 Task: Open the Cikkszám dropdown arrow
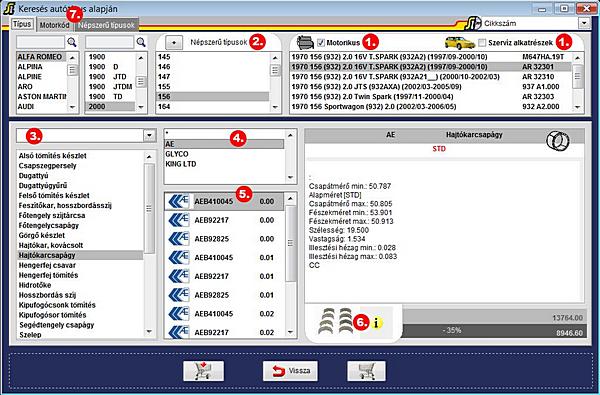pos(584,23)
